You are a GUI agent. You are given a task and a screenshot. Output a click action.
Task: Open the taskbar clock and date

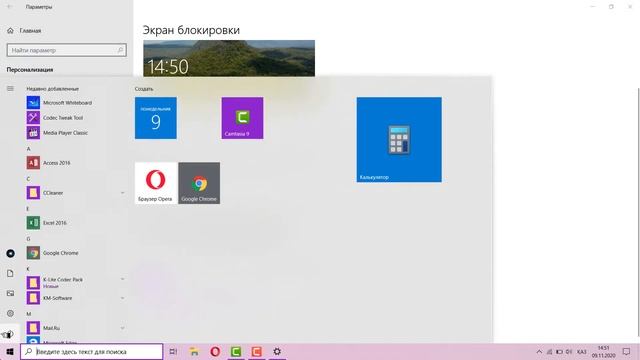click(x=604, y=352)
